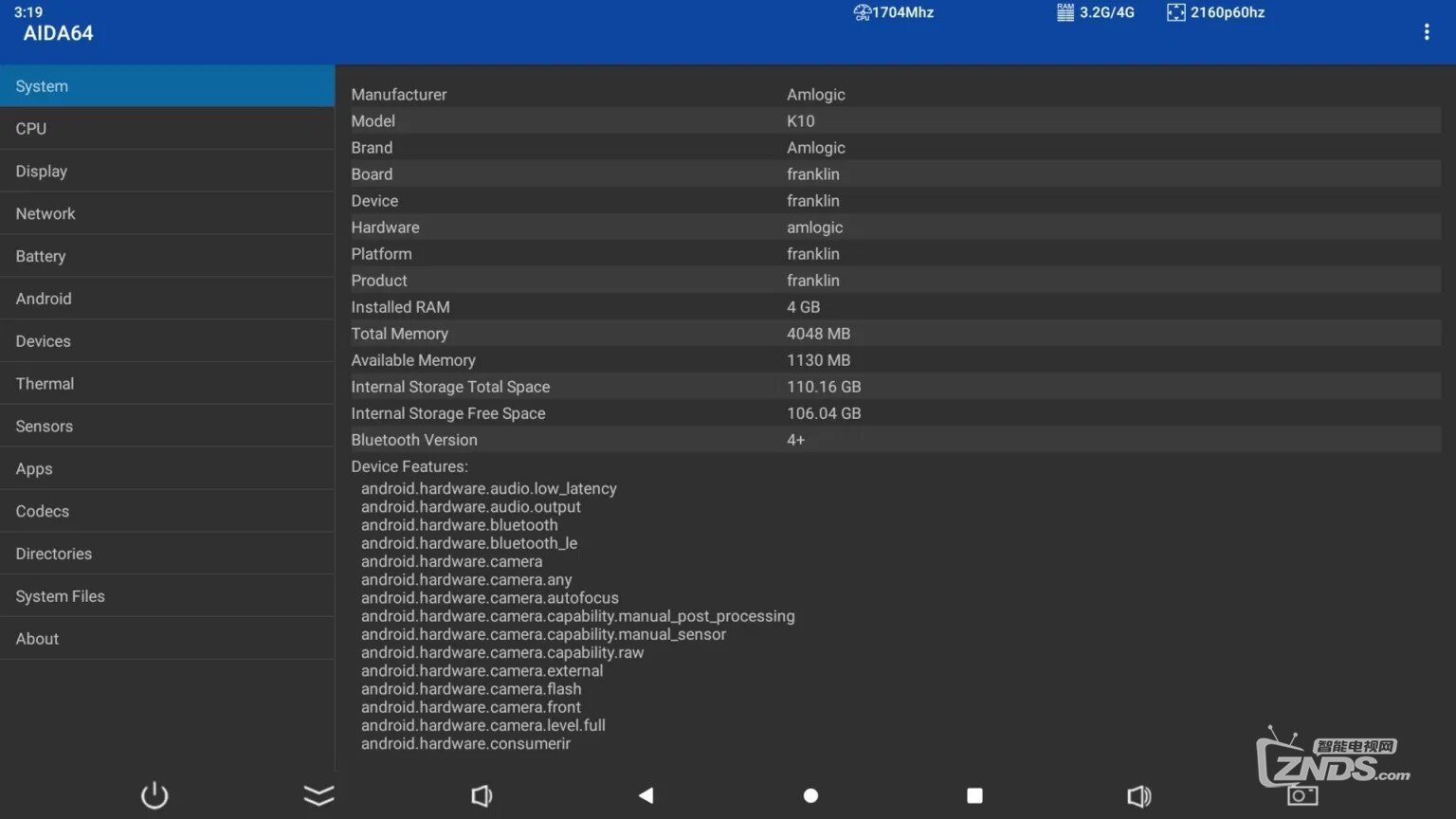Click android.hardware.camera.external feature line

482,671
